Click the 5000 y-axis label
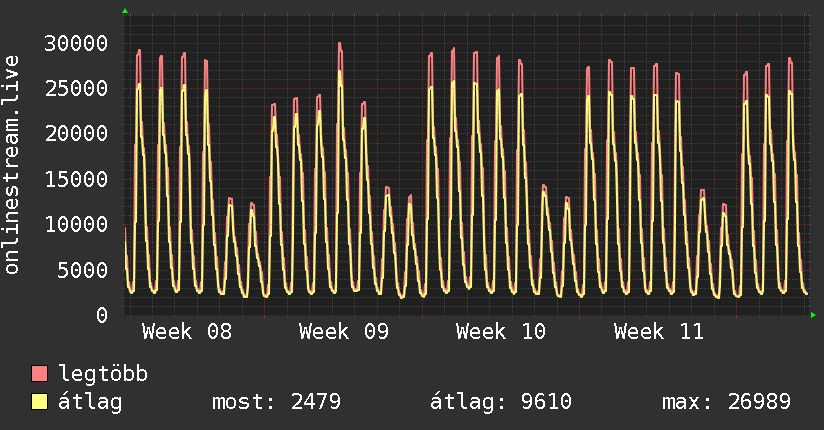 (x=84, y=270)
